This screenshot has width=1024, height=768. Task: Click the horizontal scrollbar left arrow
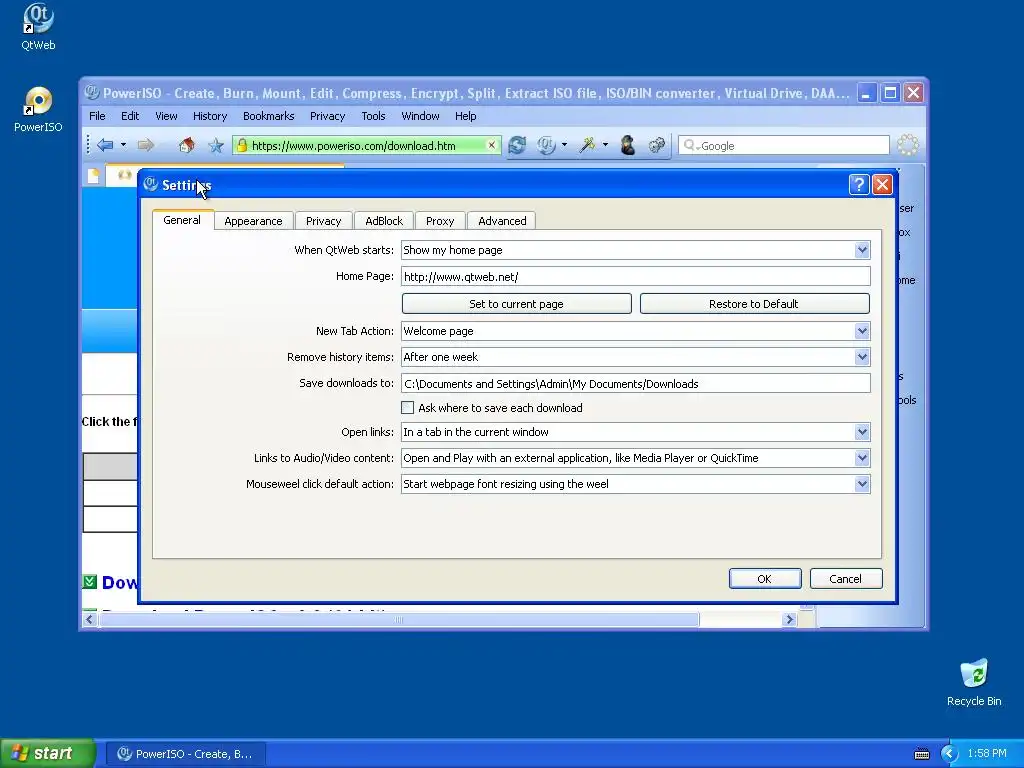pyautogui.click(x=90, y=619)
